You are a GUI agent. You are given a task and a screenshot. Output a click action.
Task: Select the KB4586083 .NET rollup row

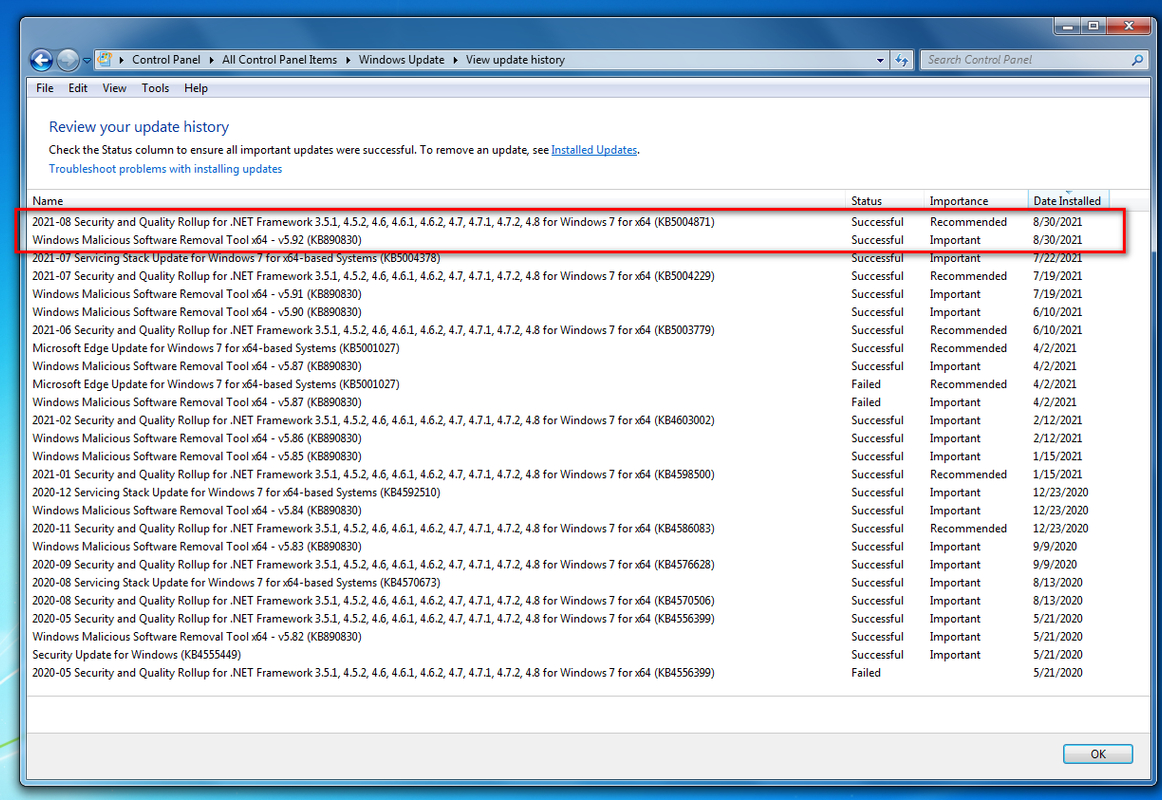coord(569,528)
